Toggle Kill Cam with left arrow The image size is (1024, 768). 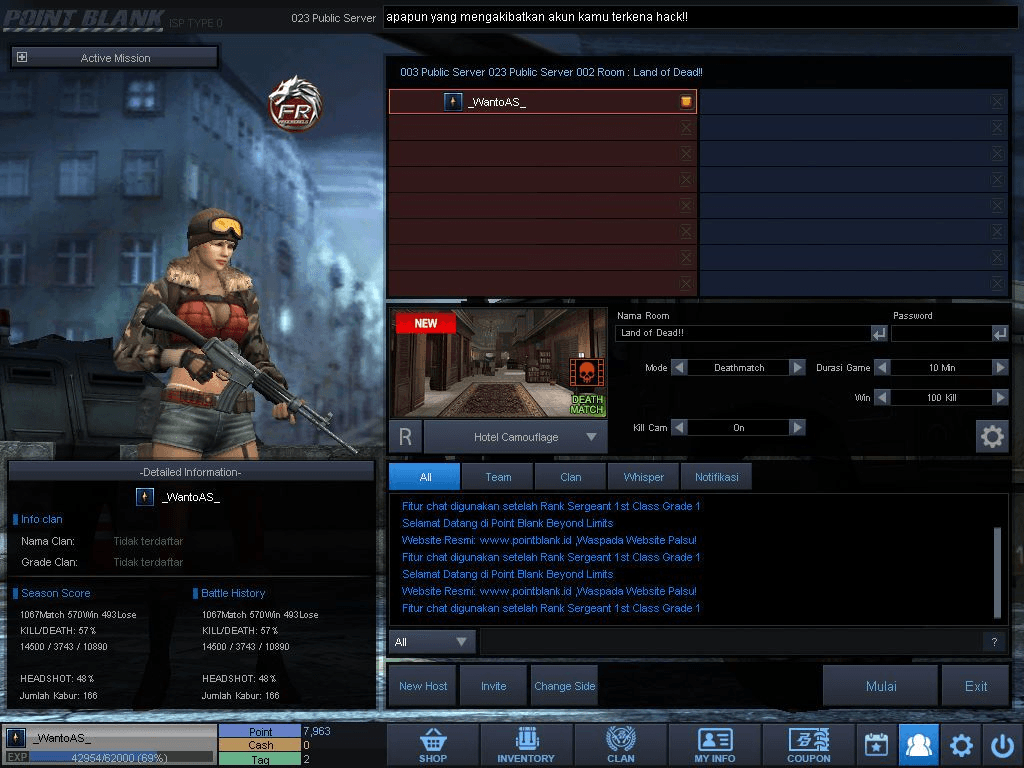[x=679, y=427]
